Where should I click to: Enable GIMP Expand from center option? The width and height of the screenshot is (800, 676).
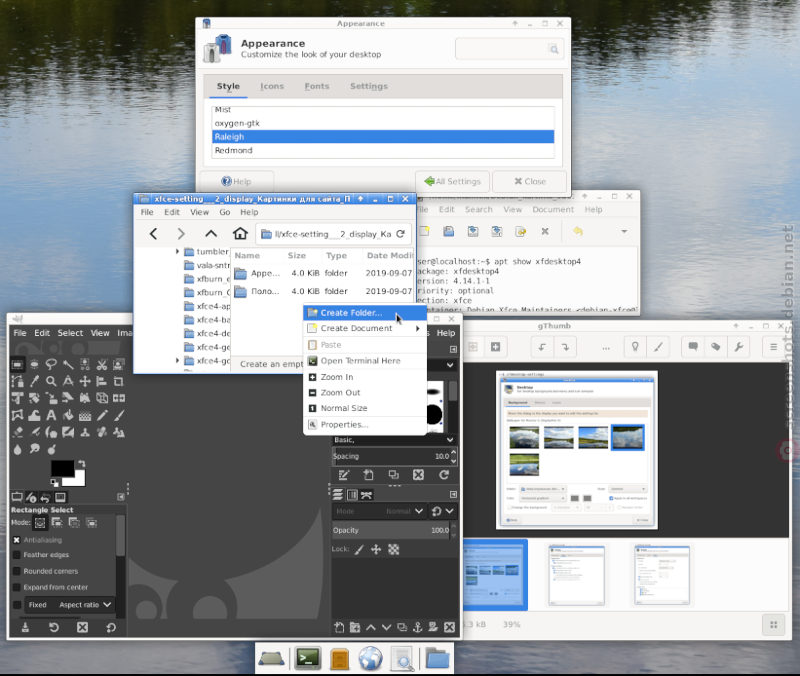pyautogui.click(x=16, y=587)
